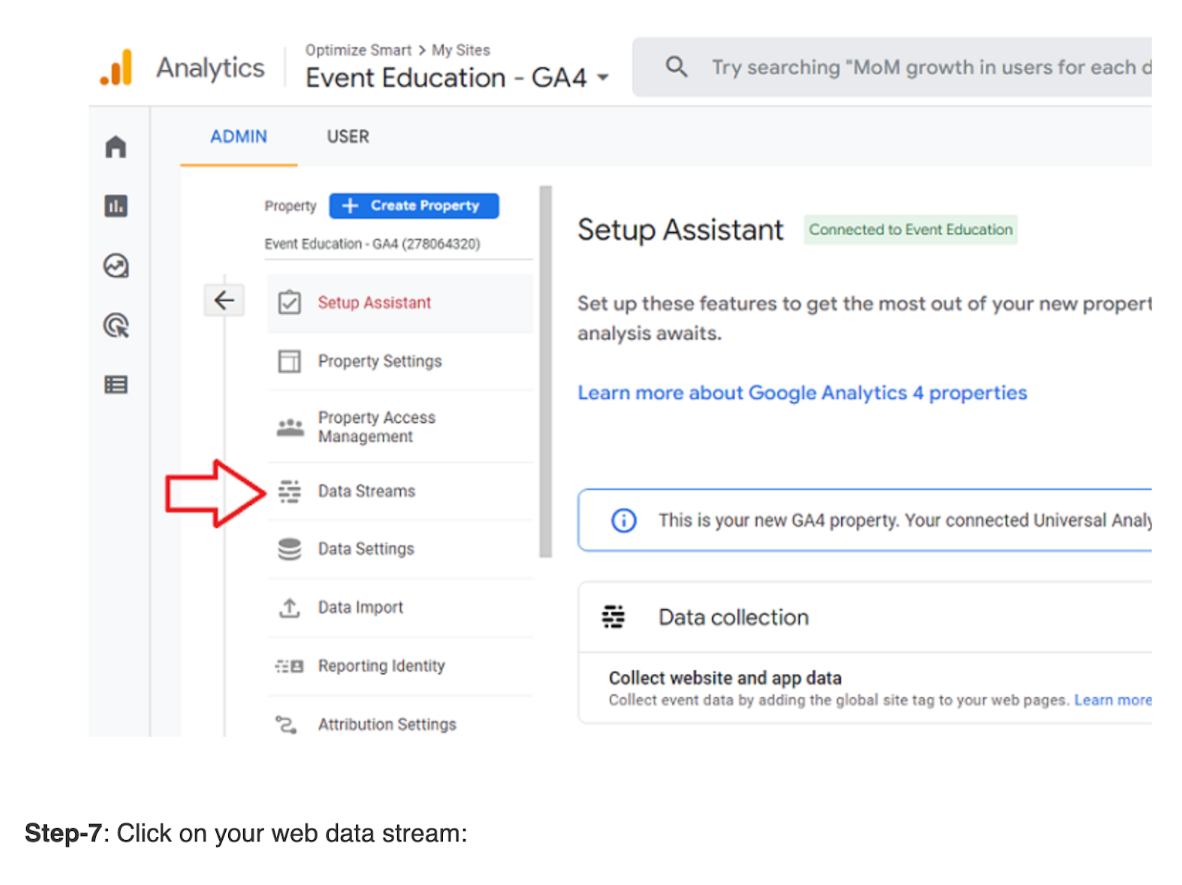Open the Advertising cursor icon in sidebar

tap(116, 326)
